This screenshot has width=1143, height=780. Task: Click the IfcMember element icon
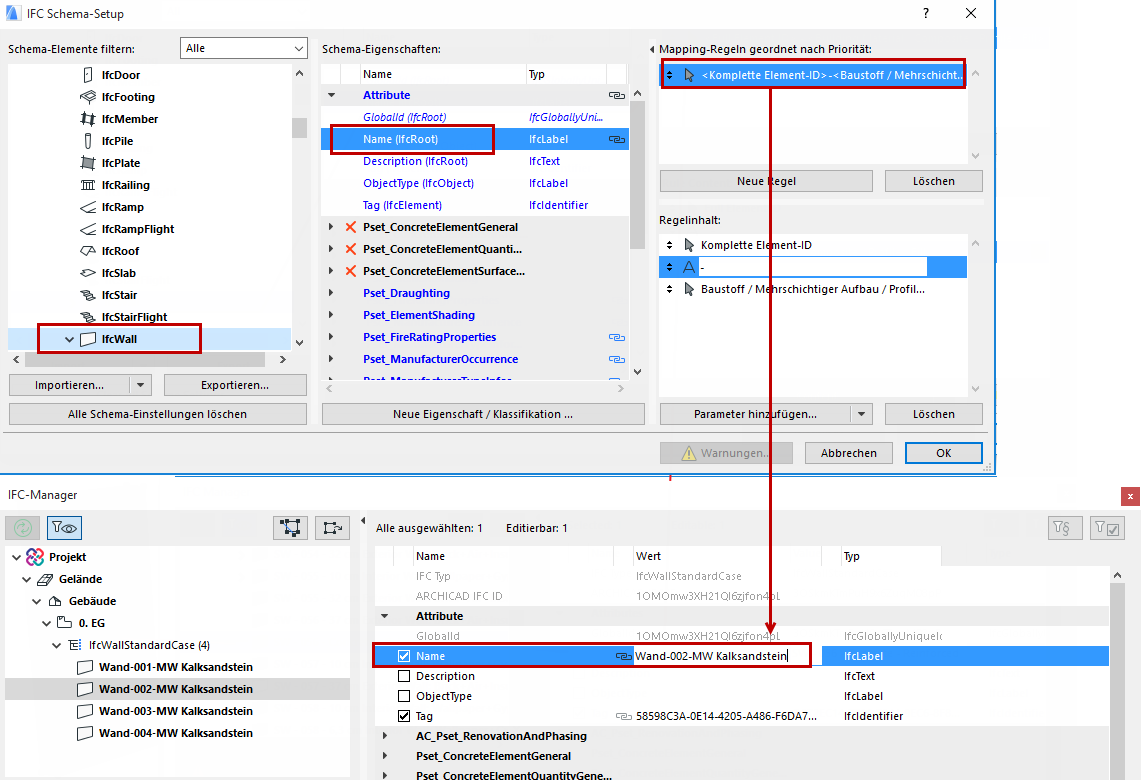pos(88,119)
